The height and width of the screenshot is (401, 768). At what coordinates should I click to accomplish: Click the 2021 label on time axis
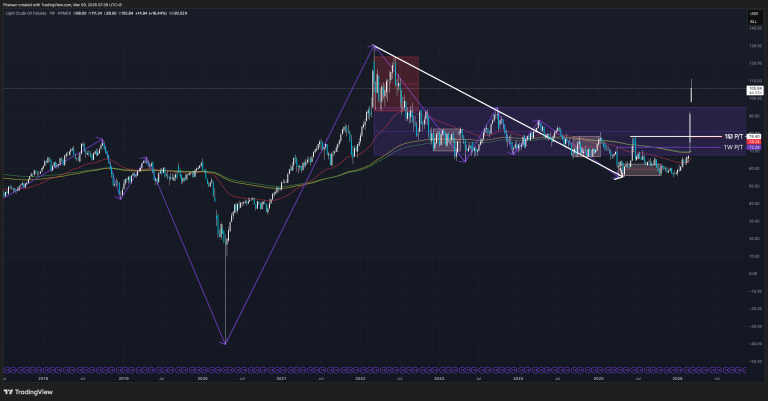tap(281, 378)
